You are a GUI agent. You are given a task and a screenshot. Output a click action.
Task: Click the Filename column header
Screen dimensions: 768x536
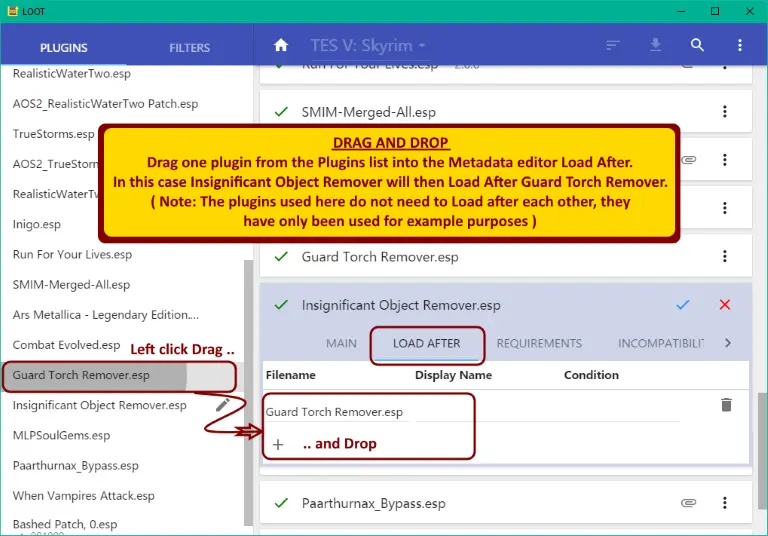[290, 375]
